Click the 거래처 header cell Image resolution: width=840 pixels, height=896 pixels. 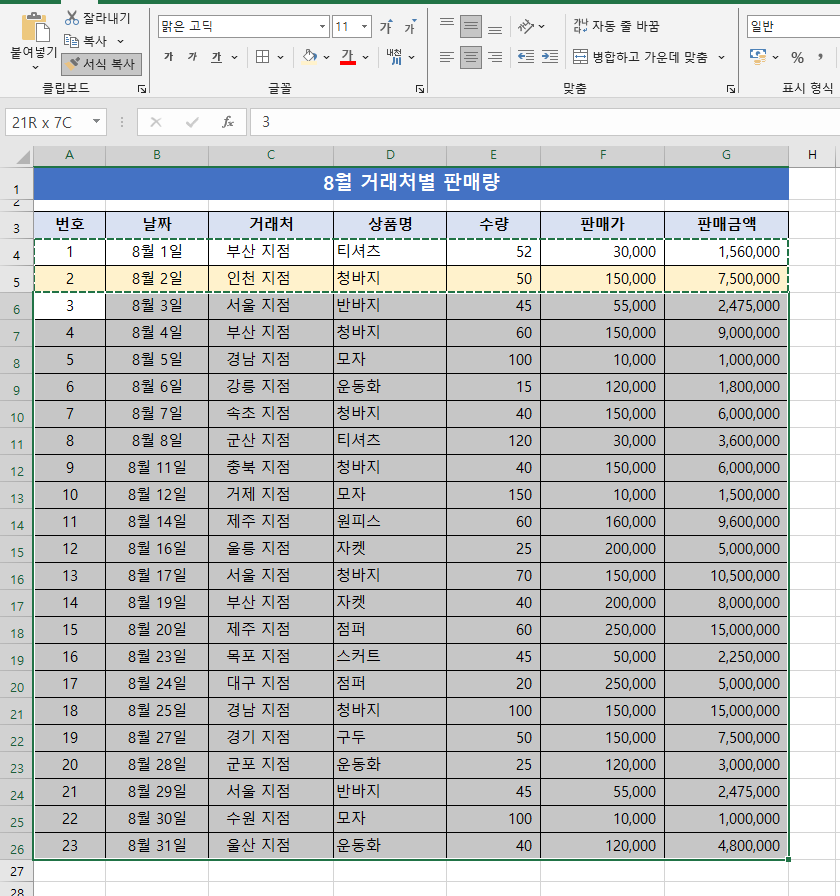point(271,225)
